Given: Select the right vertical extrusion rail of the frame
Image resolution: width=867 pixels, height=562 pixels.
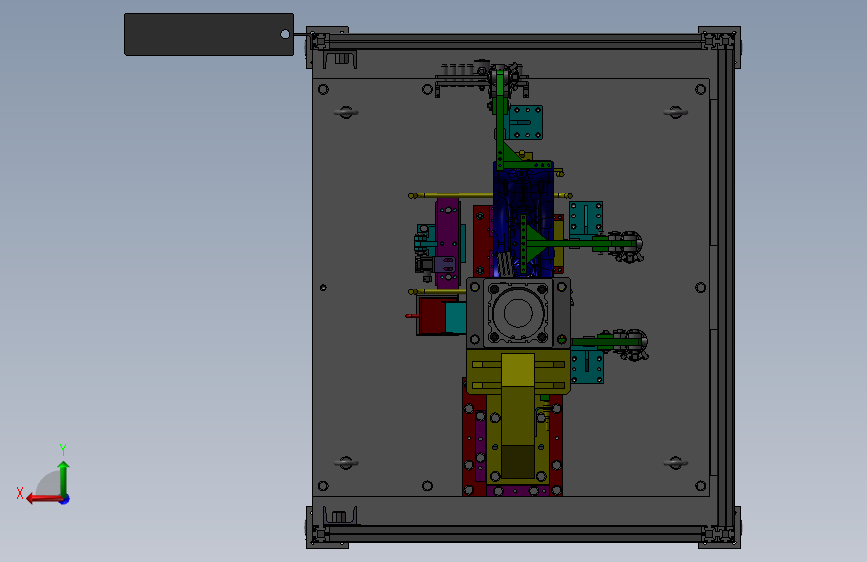Looking at the screenshot, I should [x=725, y=288].
